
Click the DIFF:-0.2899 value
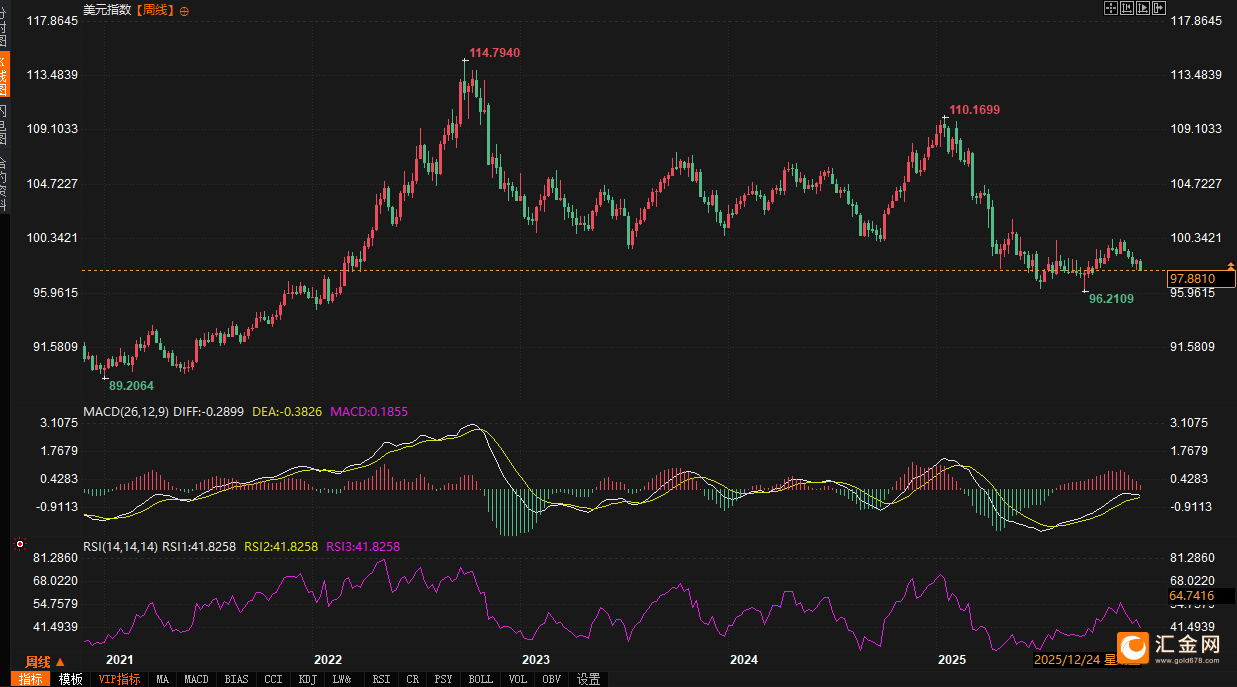tap(209, 411)
